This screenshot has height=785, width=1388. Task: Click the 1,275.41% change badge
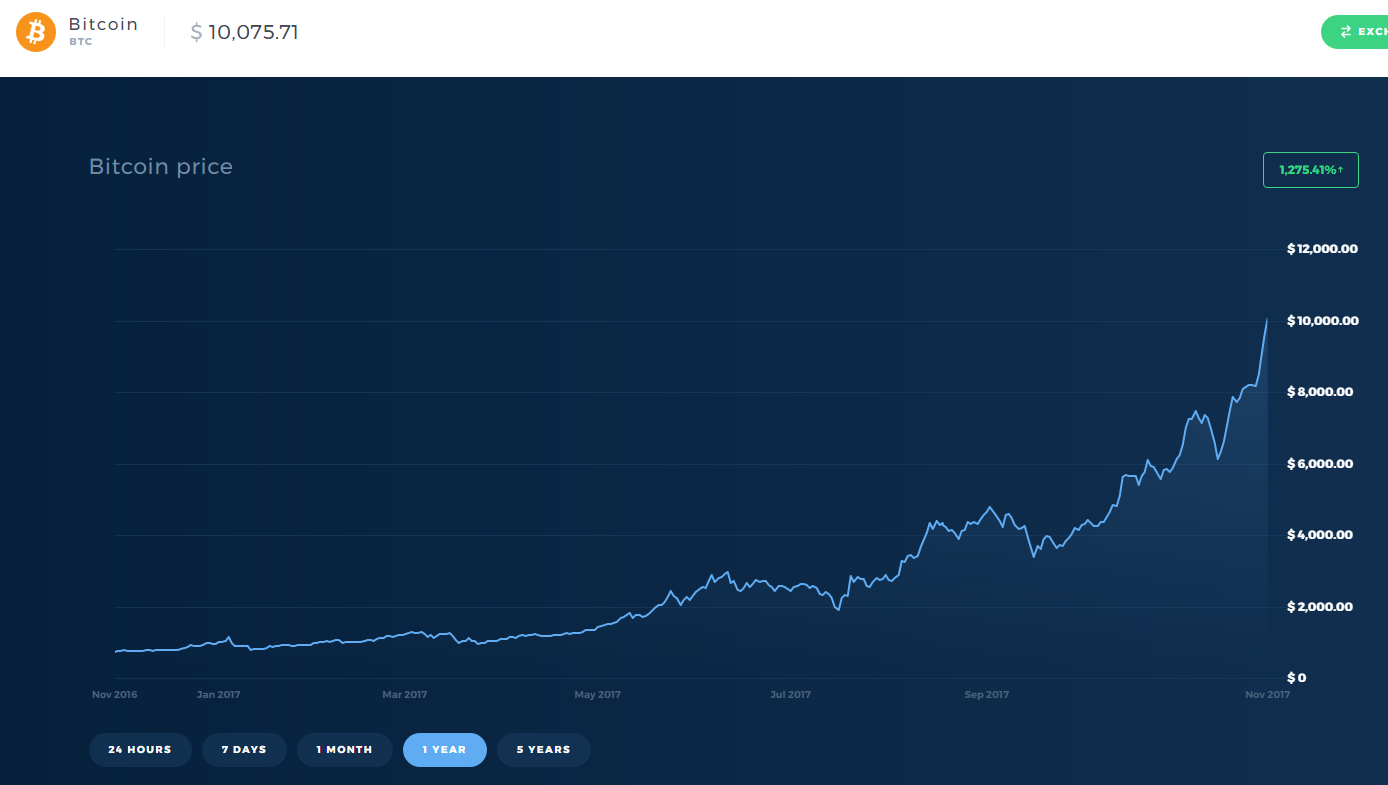click(x=1311, y=170)
